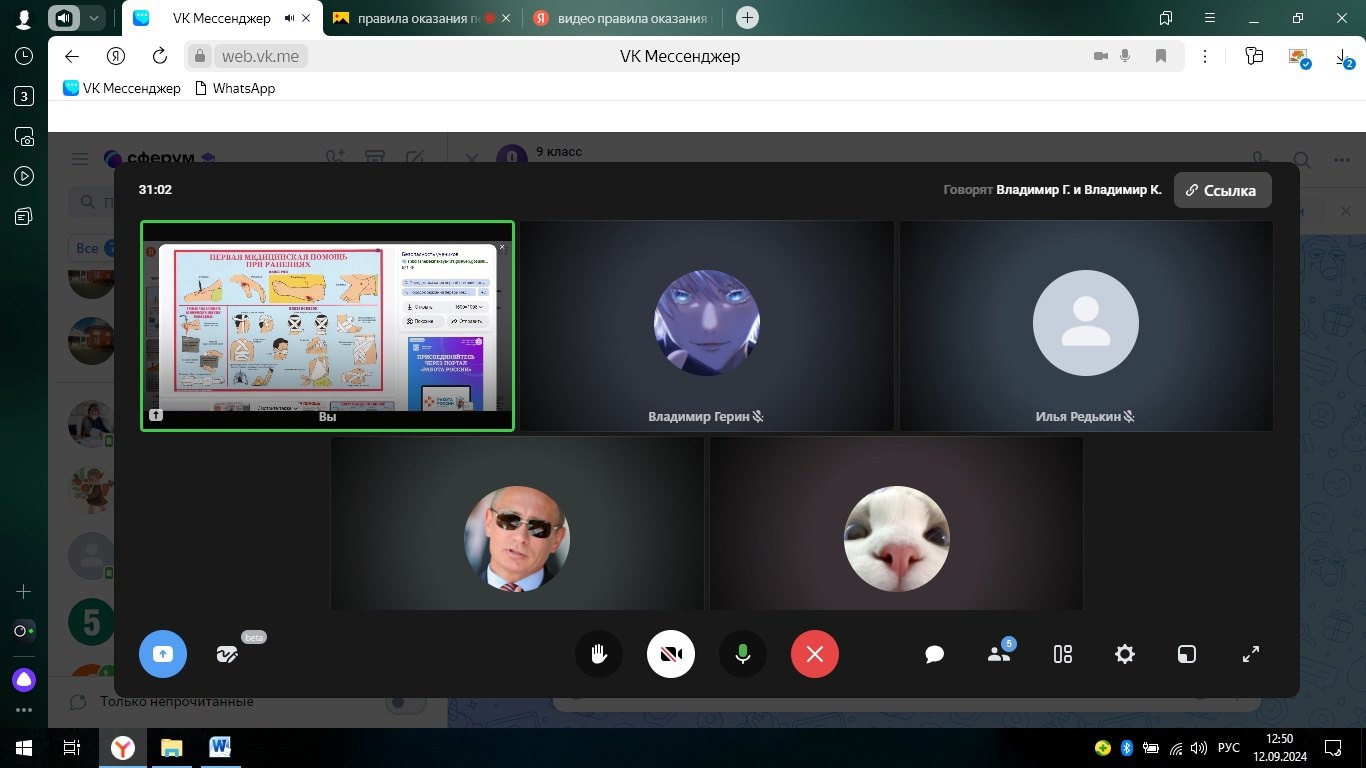
Task: End the call with the red button
Action: (x=815, y=654)
